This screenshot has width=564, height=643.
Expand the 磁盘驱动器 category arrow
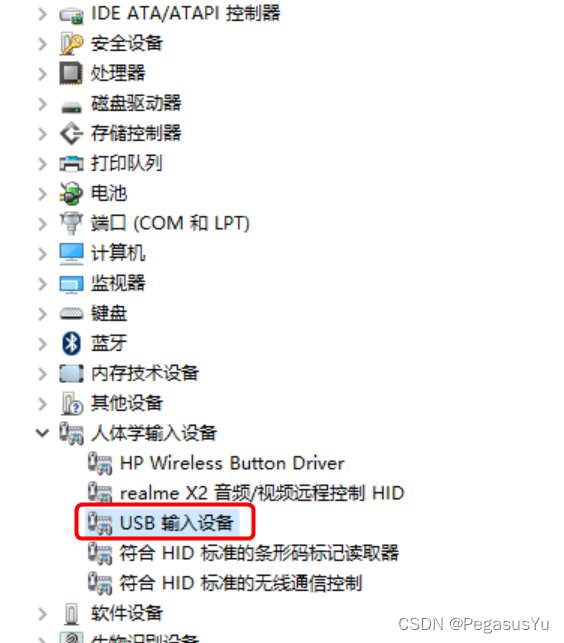point(42,104)
